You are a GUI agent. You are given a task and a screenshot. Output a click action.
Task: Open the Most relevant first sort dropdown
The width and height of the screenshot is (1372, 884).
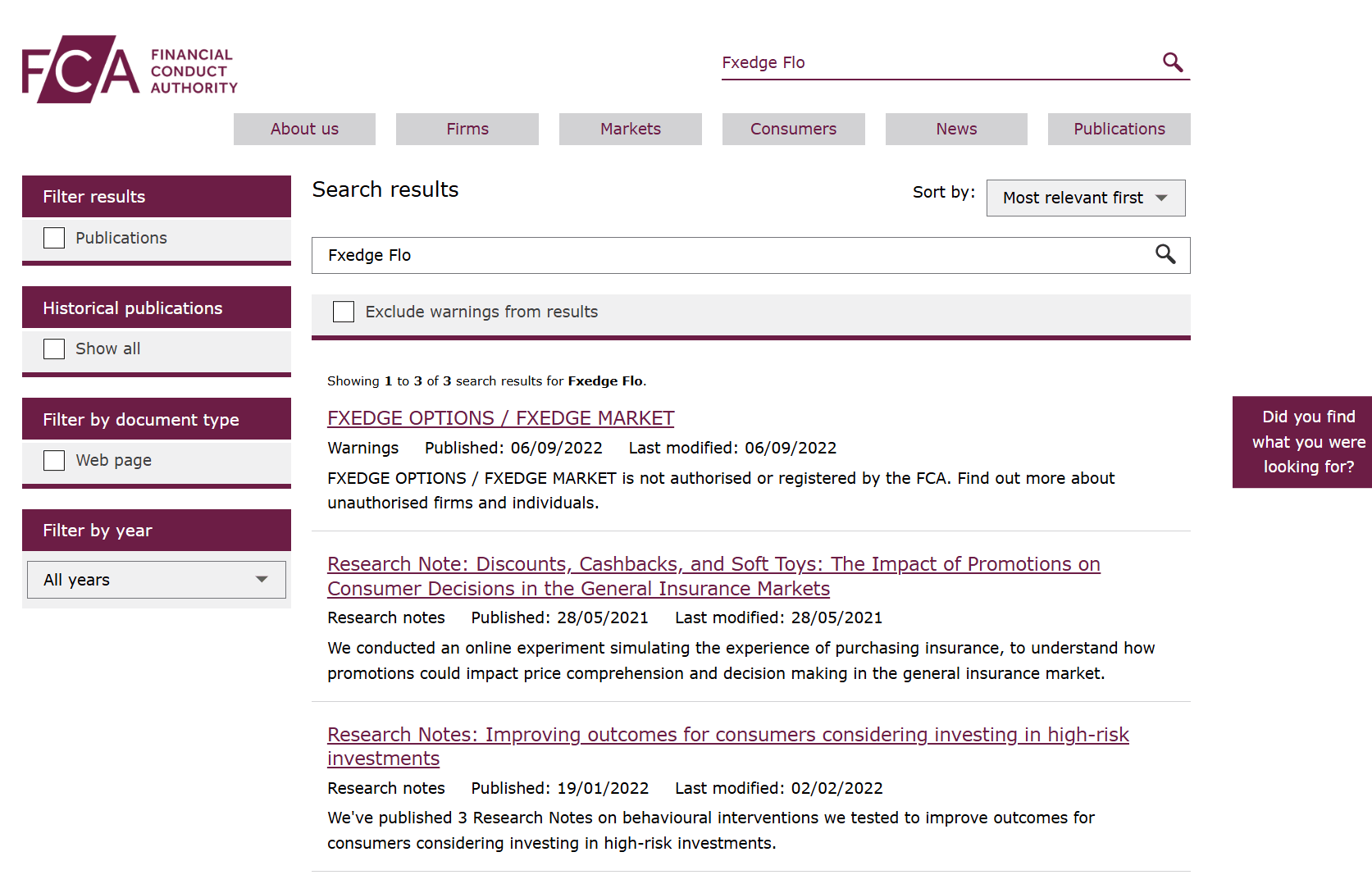coord(1086,198)
